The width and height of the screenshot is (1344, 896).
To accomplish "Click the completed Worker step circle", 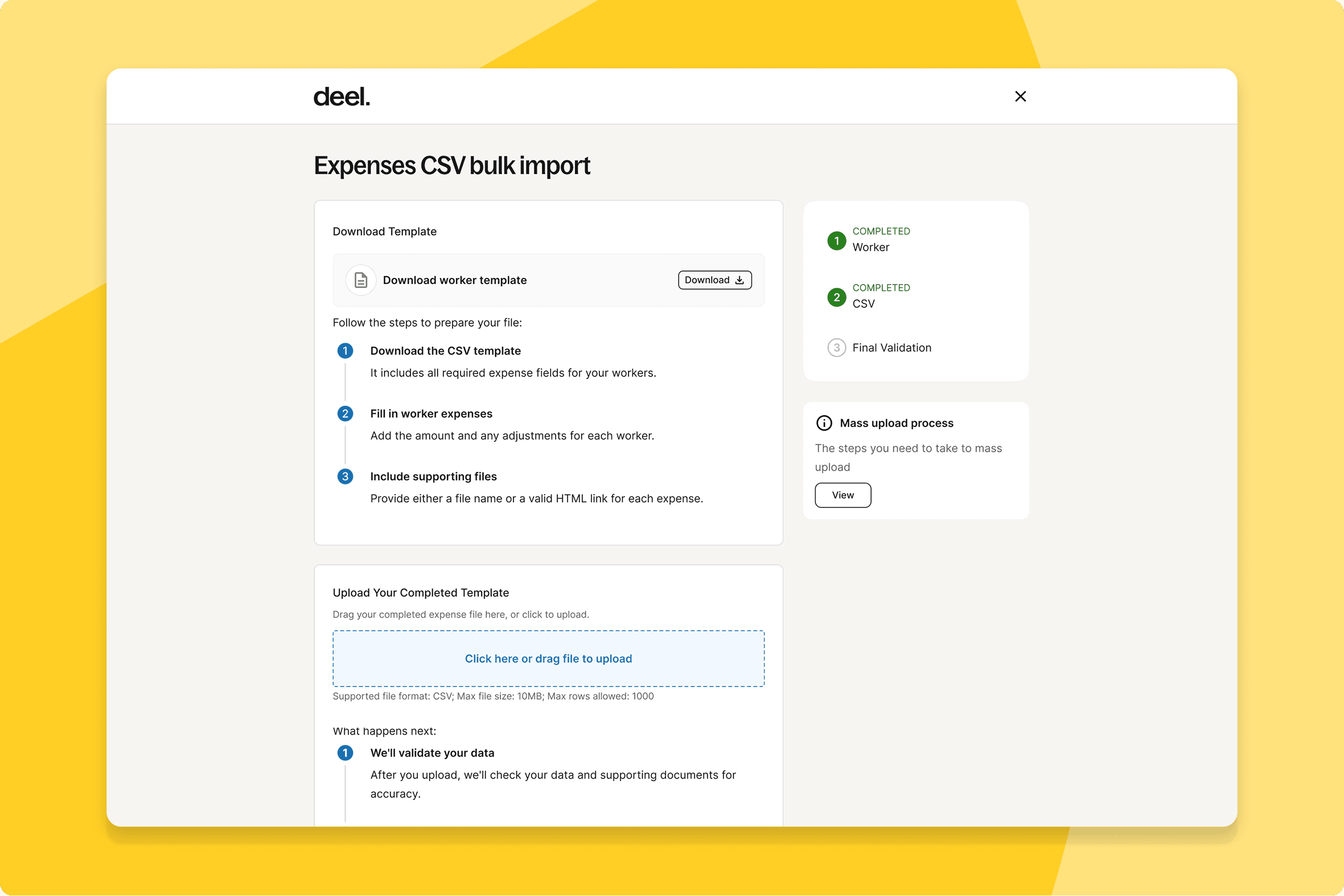I will pos(837,241).
